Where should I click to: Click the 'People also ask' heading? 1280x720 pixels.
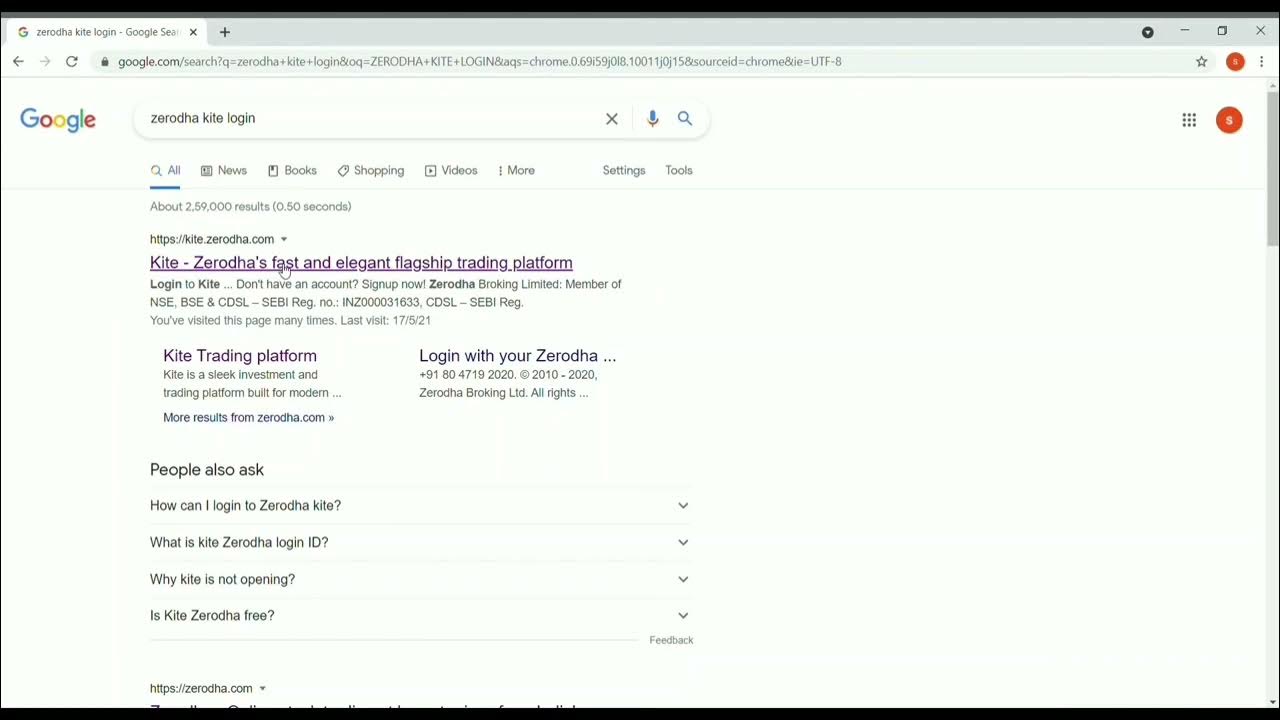tap(207, 470)
